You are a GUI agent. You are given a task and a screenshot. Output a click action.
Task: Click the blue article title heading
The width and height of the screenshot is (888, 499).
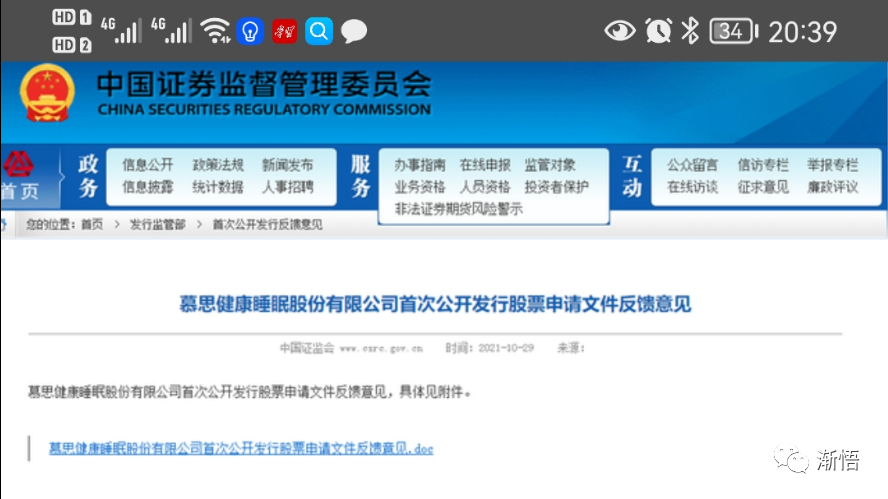pos(435,304)
